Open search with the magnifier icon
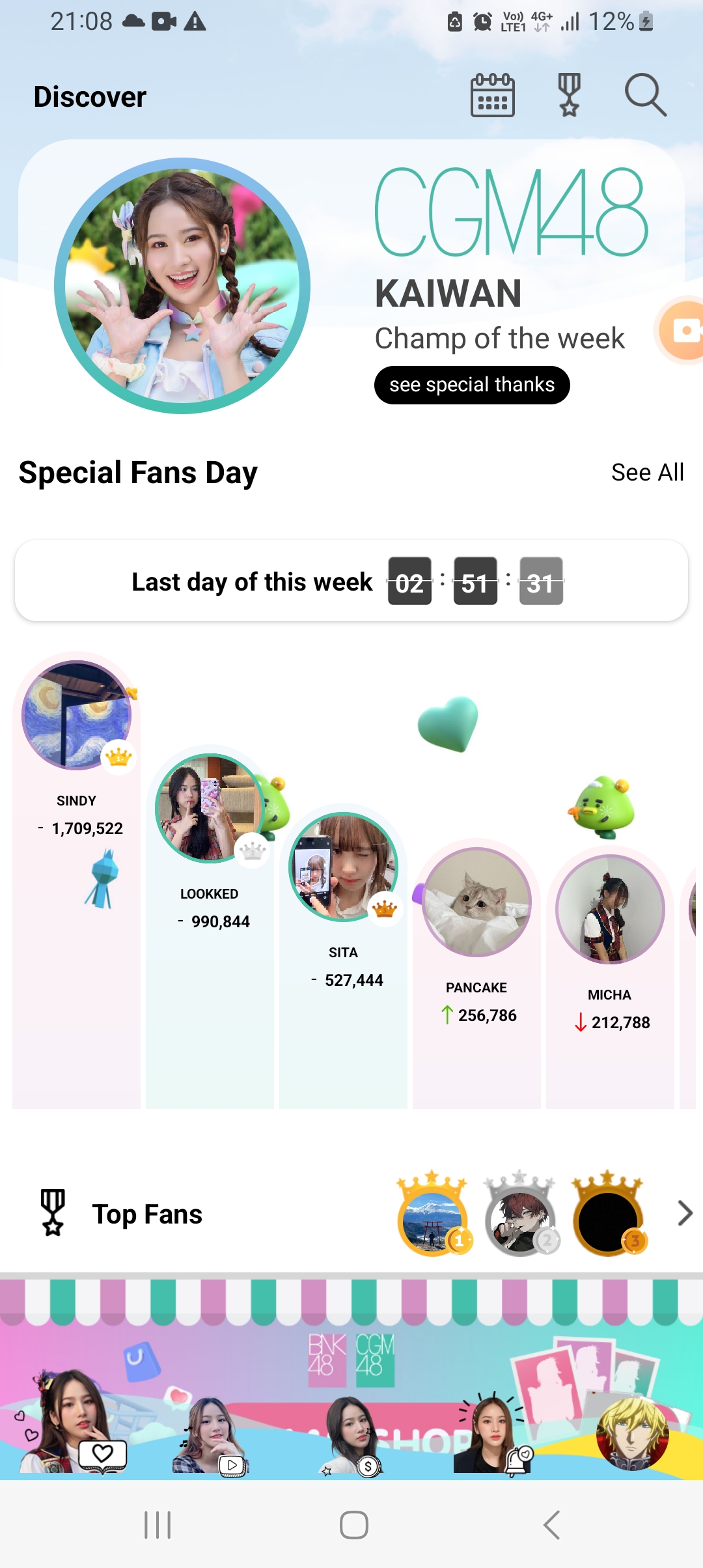Image resolution: width=703 pixels, height=1568 pixels. (x=645, y=96)
